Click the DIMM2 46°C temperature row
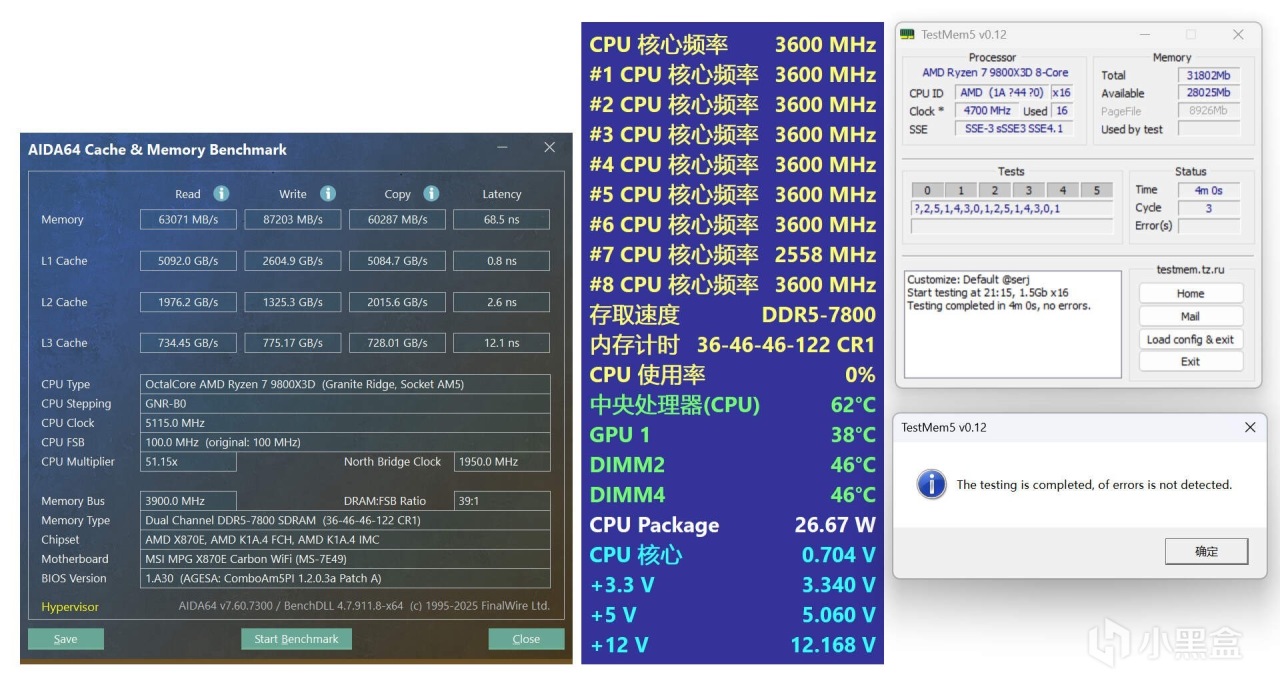Image resolution: width=1280 pixels, height=685 pixels. [x=732, y=464]
